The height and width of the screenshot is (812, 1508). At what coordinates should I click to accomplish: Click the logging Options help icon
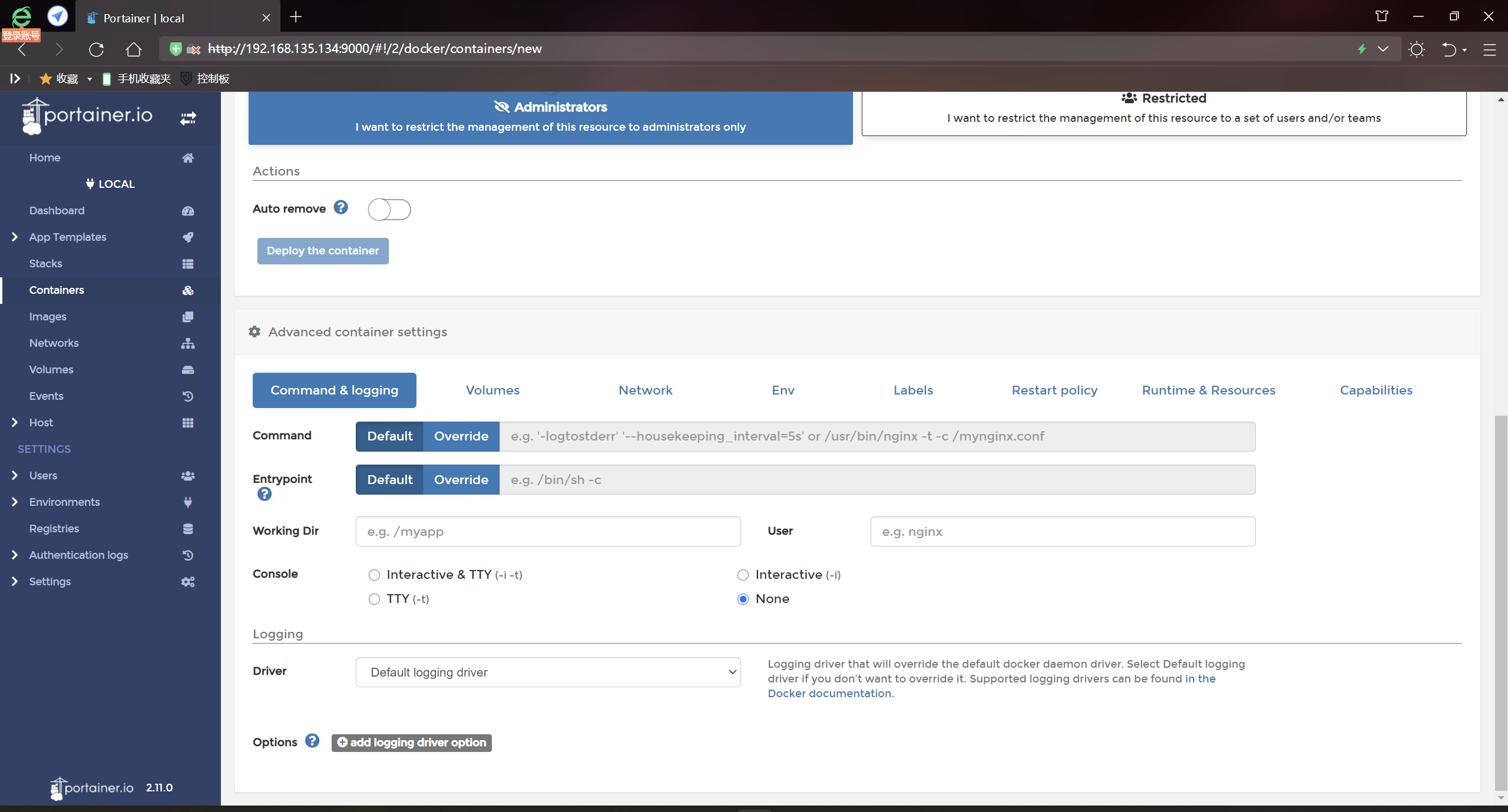click(312, 741)
